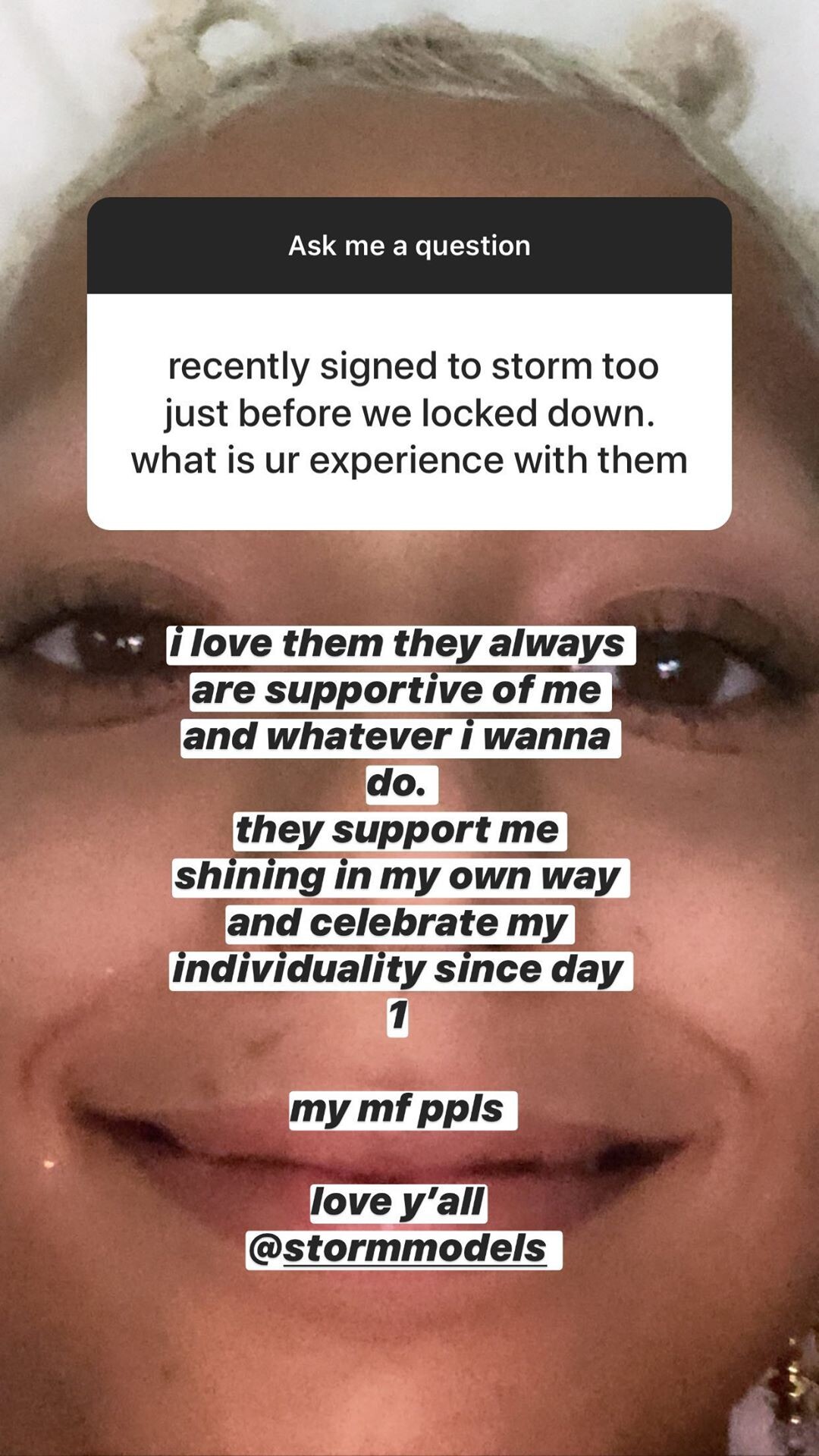Screen dimensions: 819x1456
Task: Click 'shining in my own way' text
Action: 400,877
